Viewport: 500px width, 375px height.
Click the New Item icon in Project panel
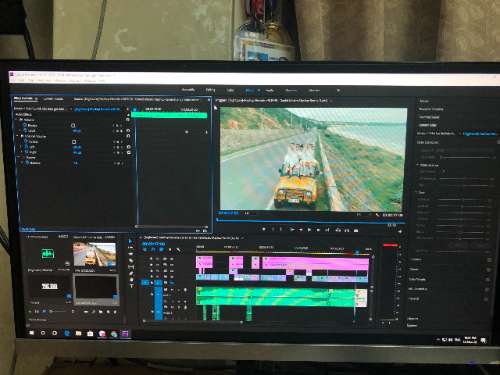(108, 312)
